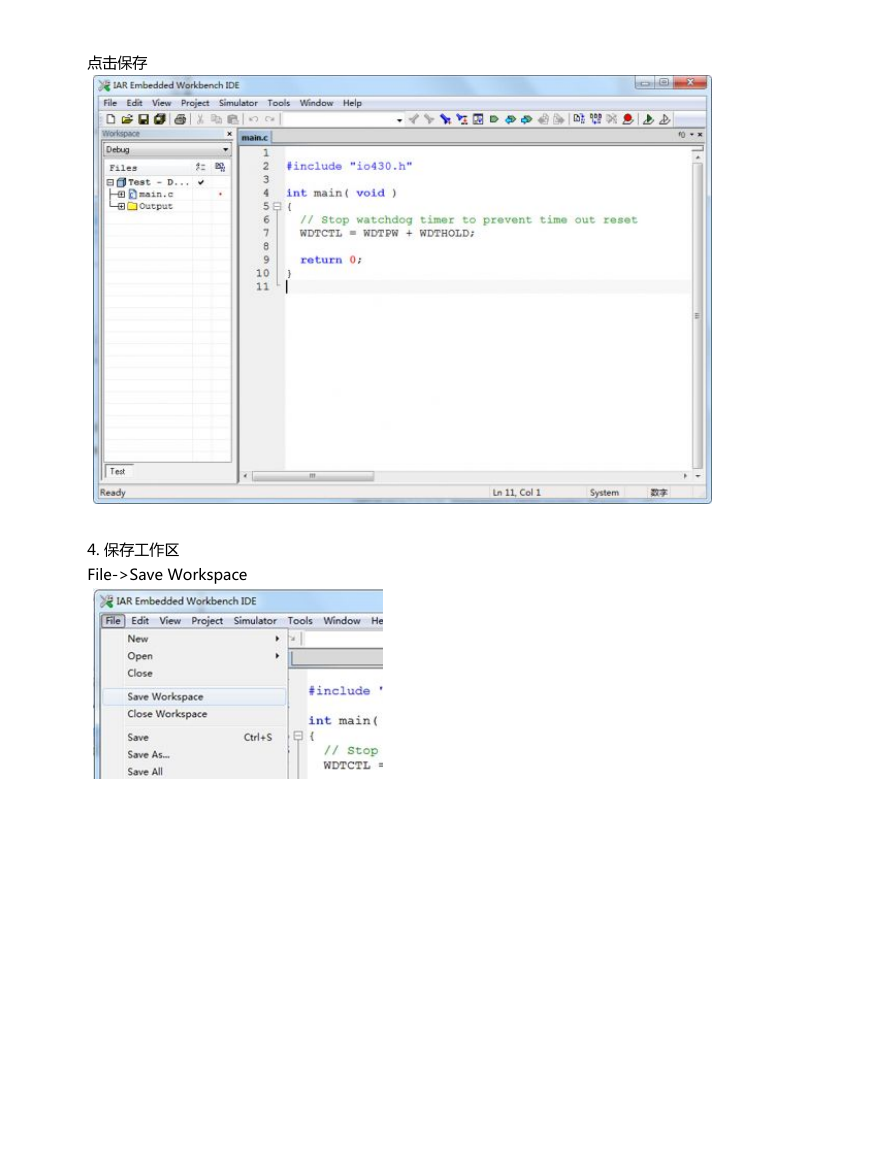Image resolution: width=893 pixels, height=1155 pixels.
Task: Click the Stop Build toolbar icon
Action: (612, 119)
